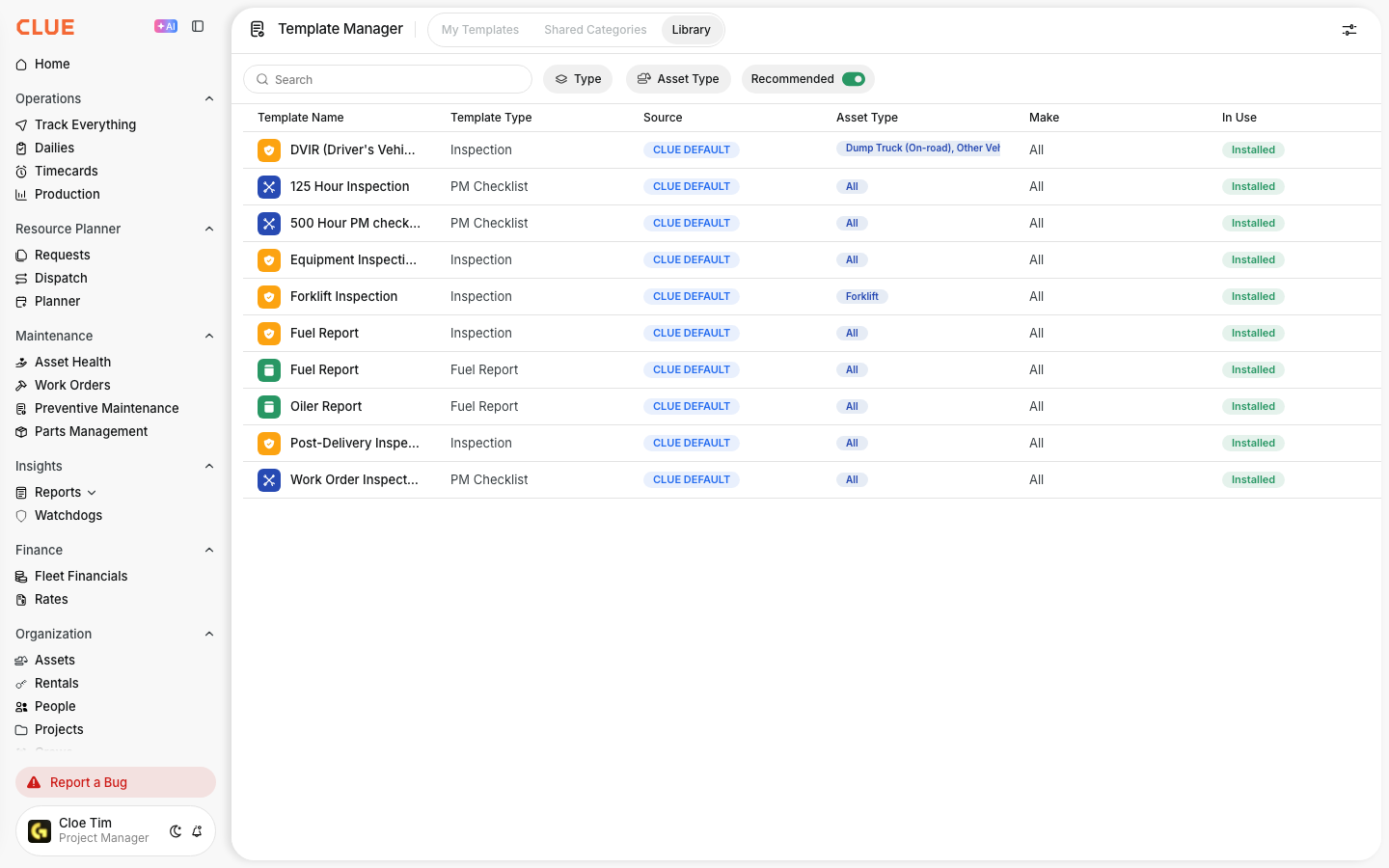Go to Requests
Screen dimensions: 1389x868
click(x=62, y=255)
